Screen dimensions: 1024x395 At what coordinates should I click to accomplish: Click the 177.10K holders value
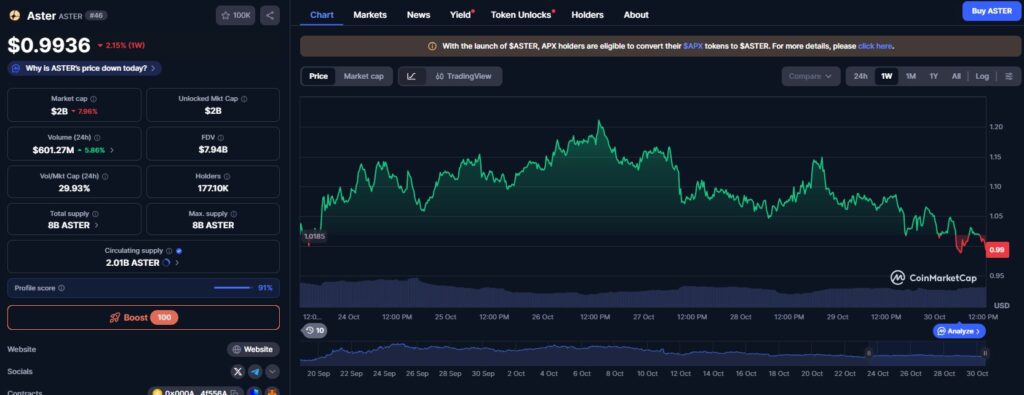pos(213,188)
